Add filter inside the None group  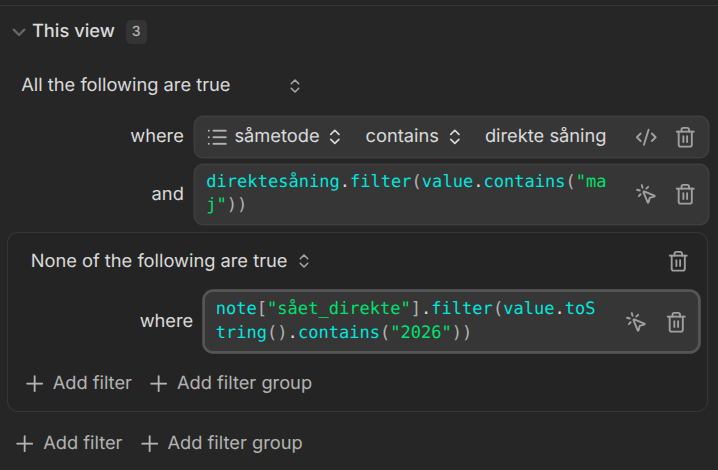pos(79,383)
